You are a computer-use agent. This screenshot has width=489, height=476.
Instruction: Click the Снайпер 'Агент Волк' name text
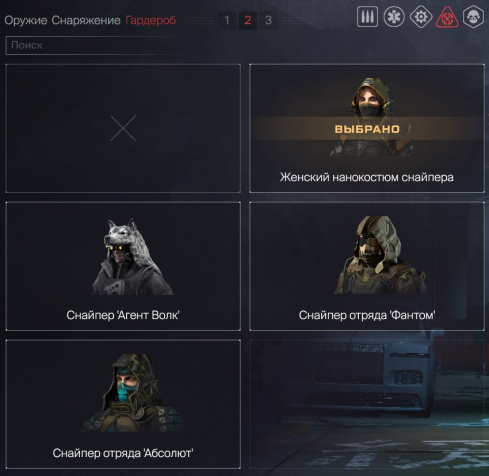coord(123,315)
